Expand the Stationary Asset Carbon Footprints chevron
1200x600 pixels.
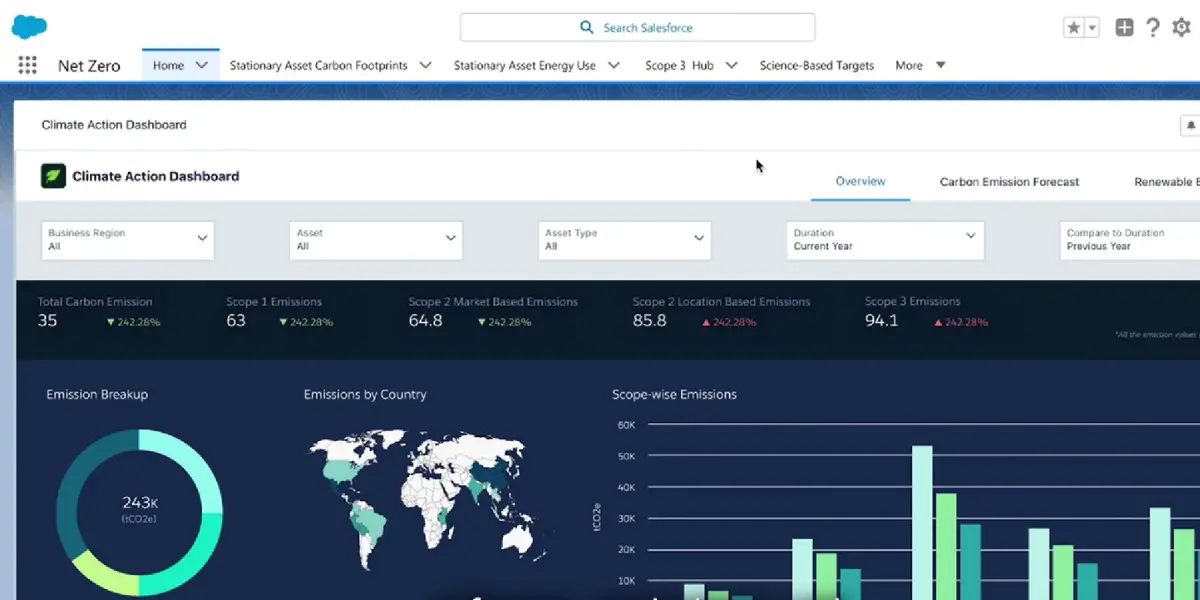tap(425, 65)
